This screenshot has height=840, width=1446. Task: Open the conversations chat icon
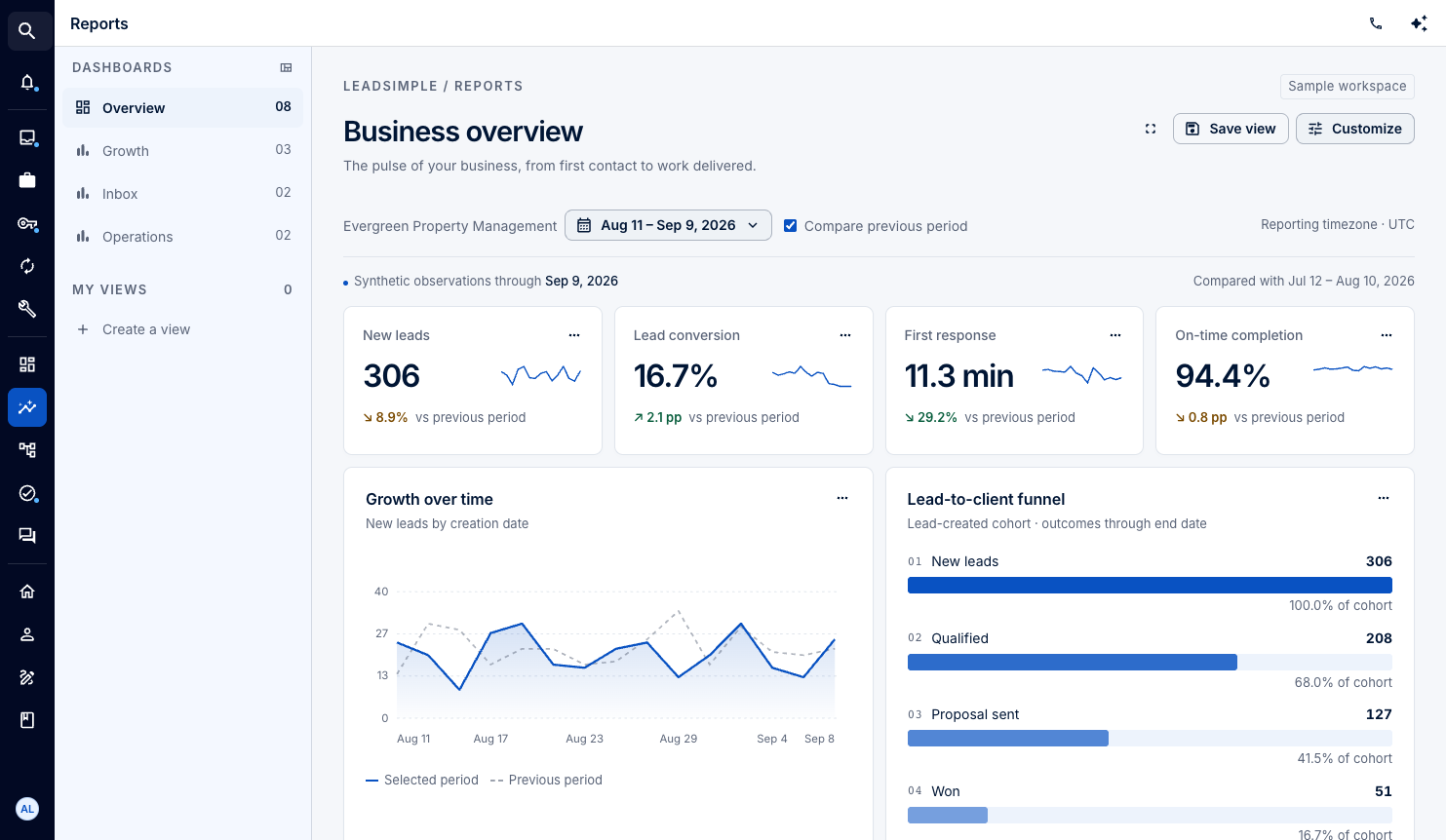27,536
